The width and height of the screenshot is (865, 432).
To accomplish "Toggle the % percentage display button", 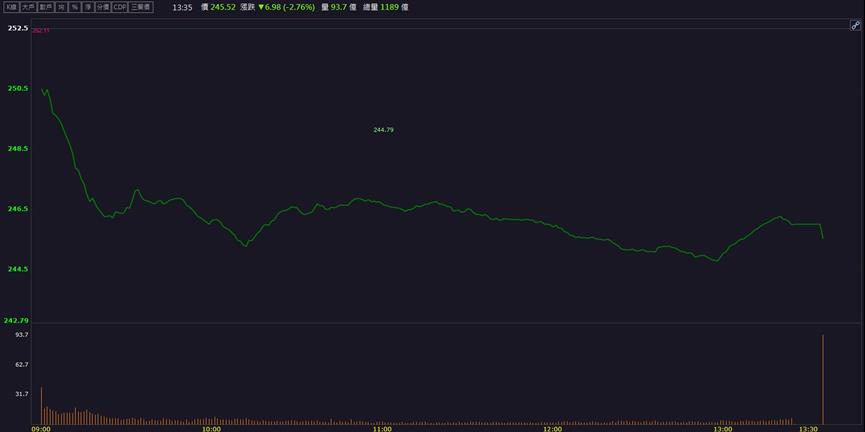I will (74, 7).
